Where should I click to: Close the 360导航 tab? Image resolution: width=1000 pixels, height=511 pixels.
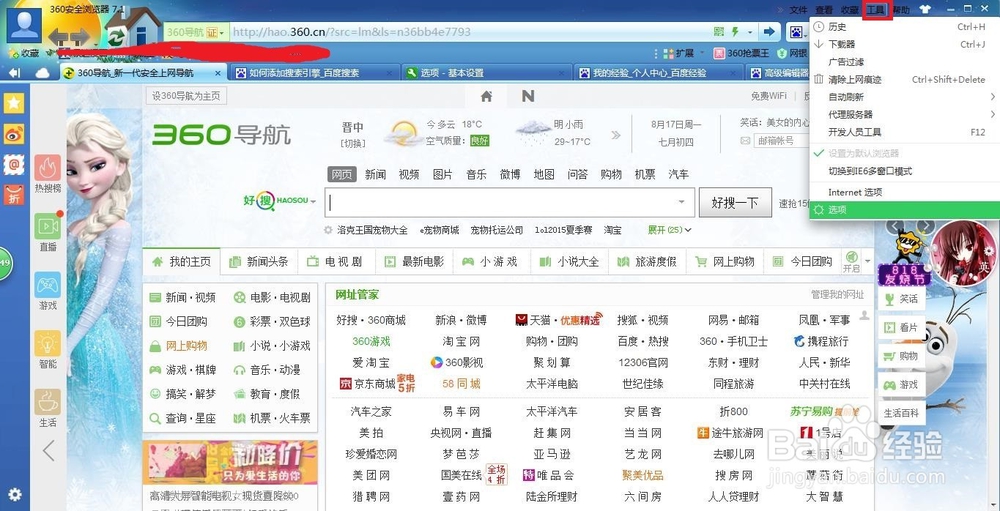pyautogui.click(x=217, y=73)
